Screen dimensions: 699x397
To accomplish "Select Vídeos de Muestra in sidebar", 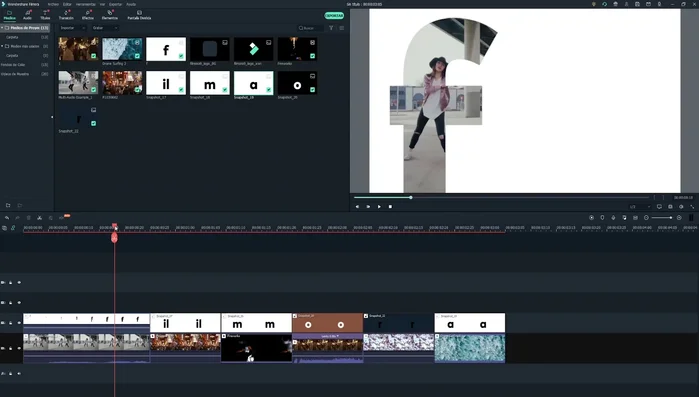I will pos(15,74).
